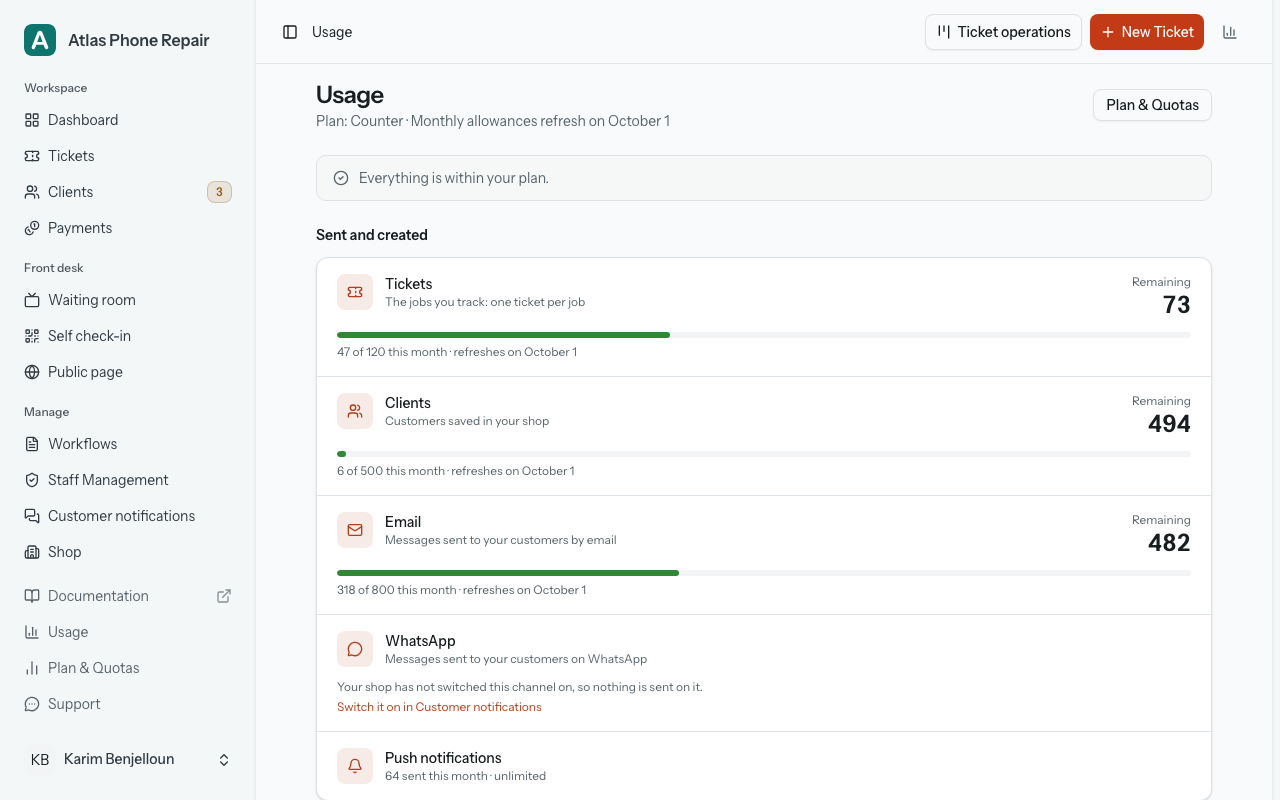
Task: Open Clients in the sidebar
Action: [128, 192]
